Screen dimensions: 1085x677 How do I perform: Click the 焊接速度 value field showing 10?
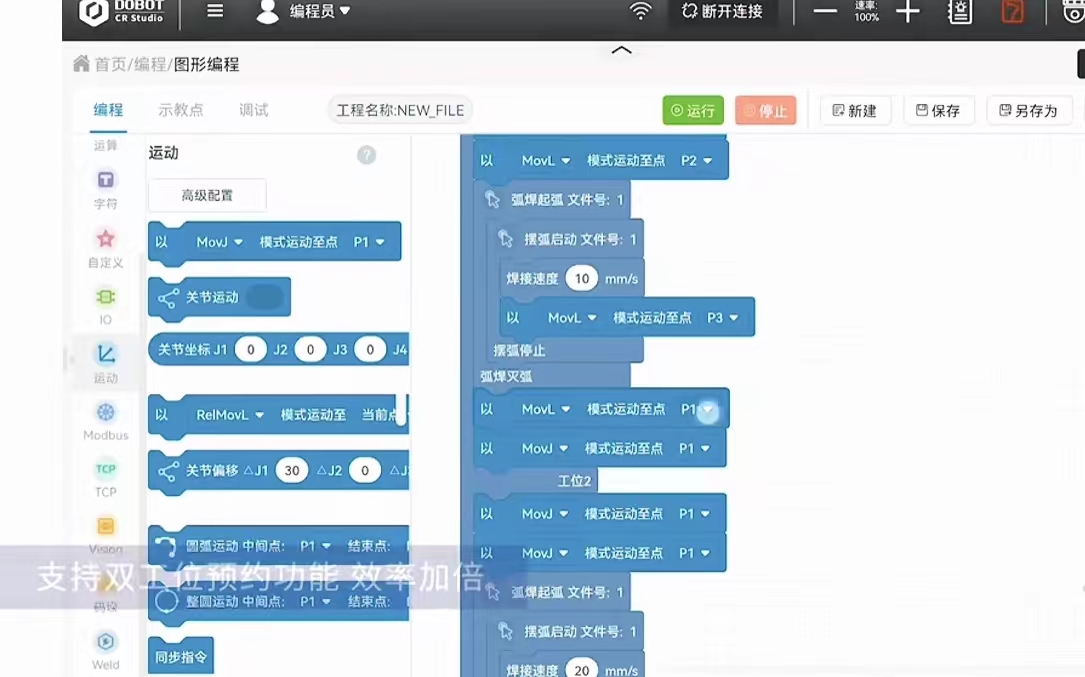point(582,279)
